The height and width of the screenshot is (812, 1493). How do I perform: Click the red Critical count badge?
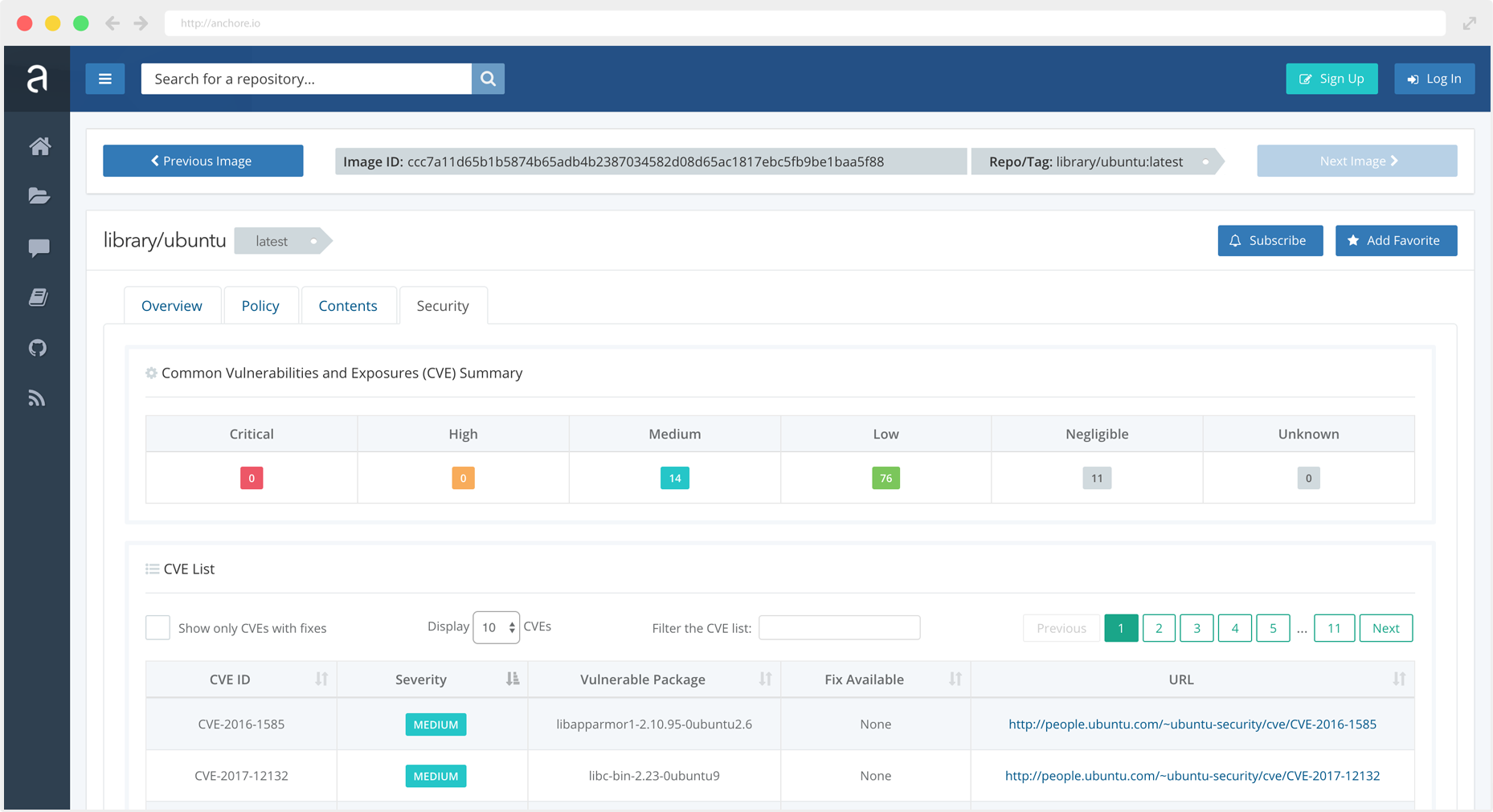click(252, 478)
